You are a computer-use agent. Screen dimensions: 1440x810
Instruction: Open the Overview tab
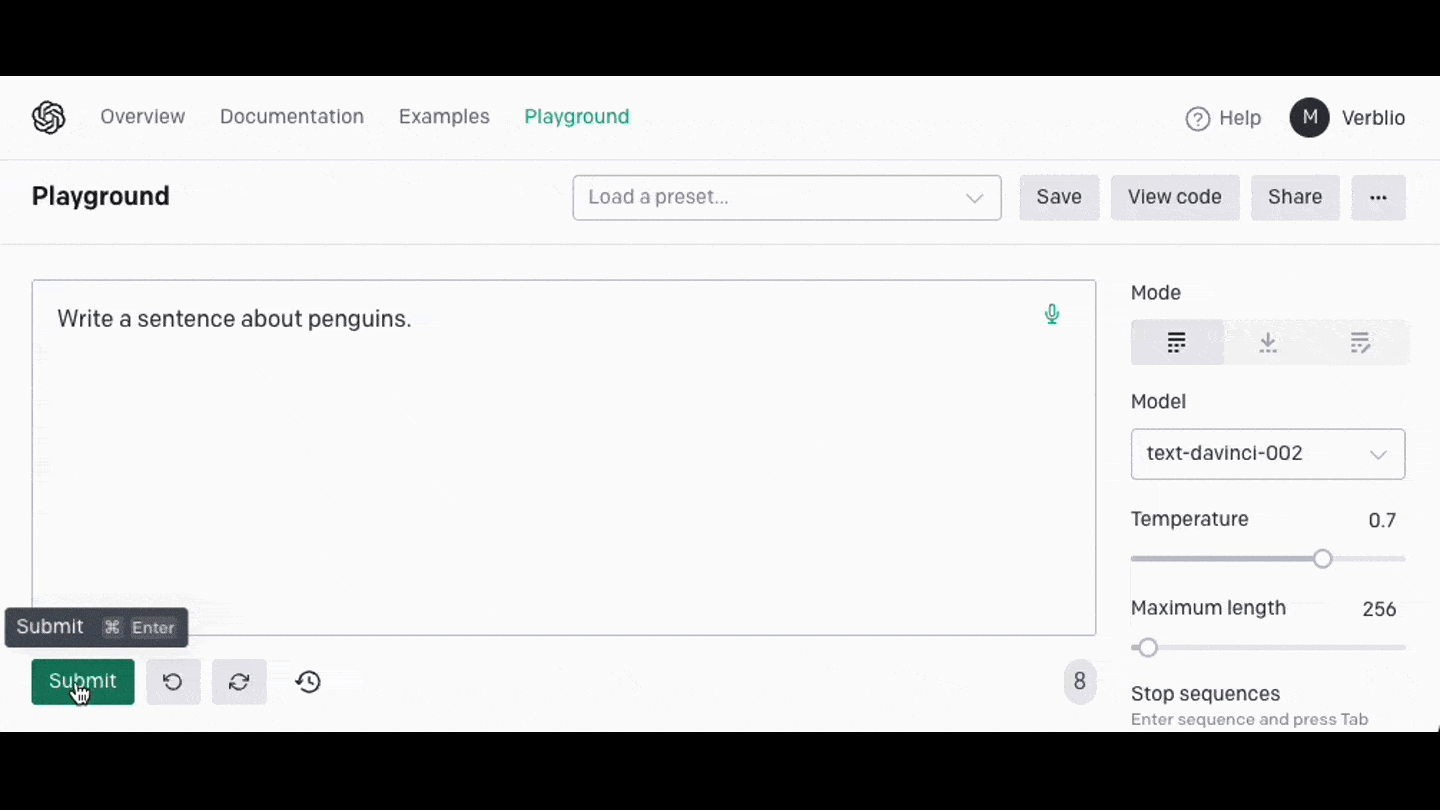[x=142, y=117]
